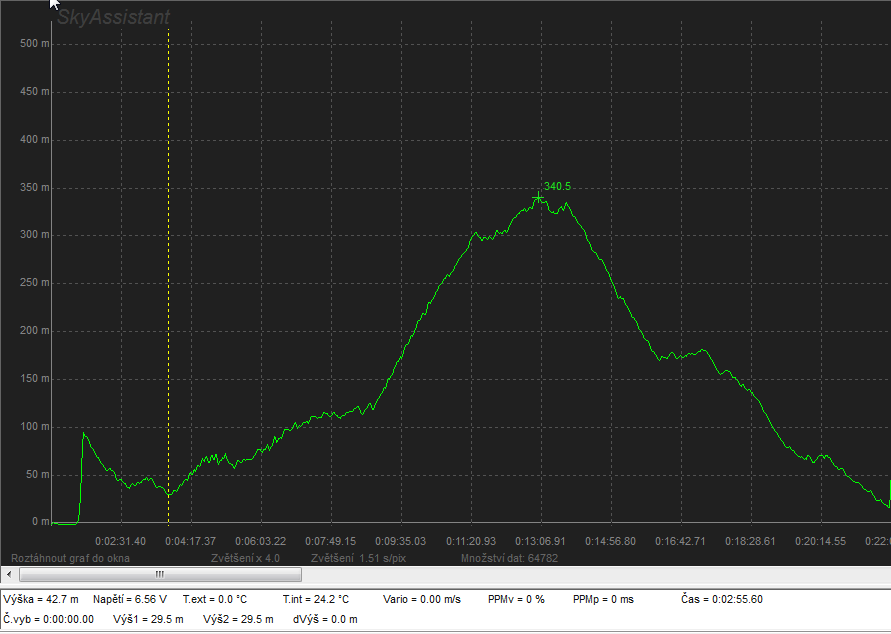
Task: Click the 500 m altitude axis label
Action: [x=34, y=44]
